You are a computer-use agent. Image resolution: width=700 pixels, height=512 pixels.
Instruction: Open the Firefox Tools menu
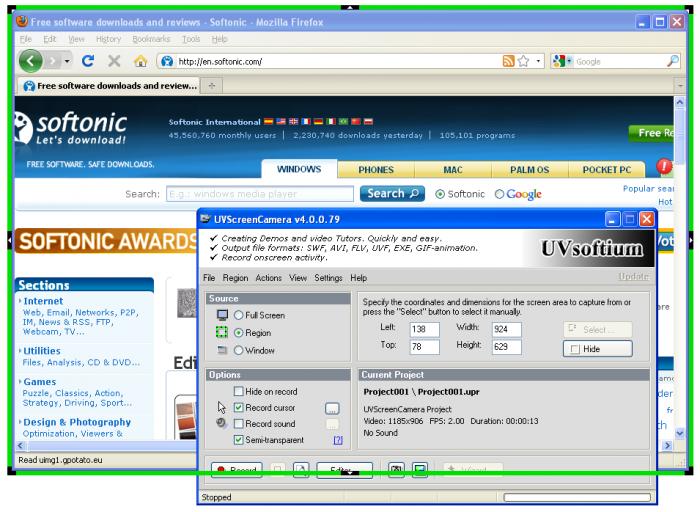191,39
